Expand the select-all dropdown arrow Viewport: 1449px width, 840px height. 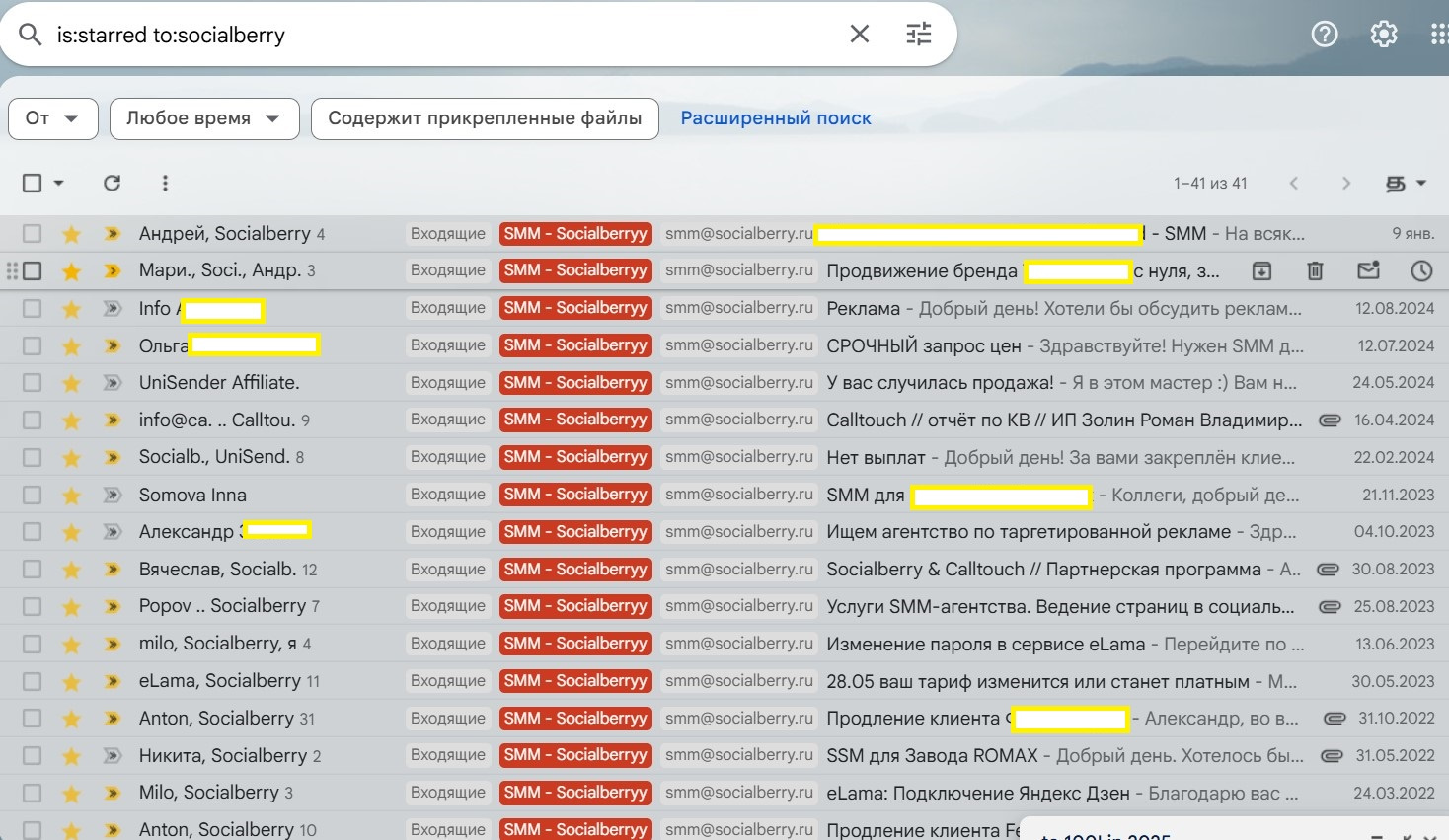(x=58, y=183)
